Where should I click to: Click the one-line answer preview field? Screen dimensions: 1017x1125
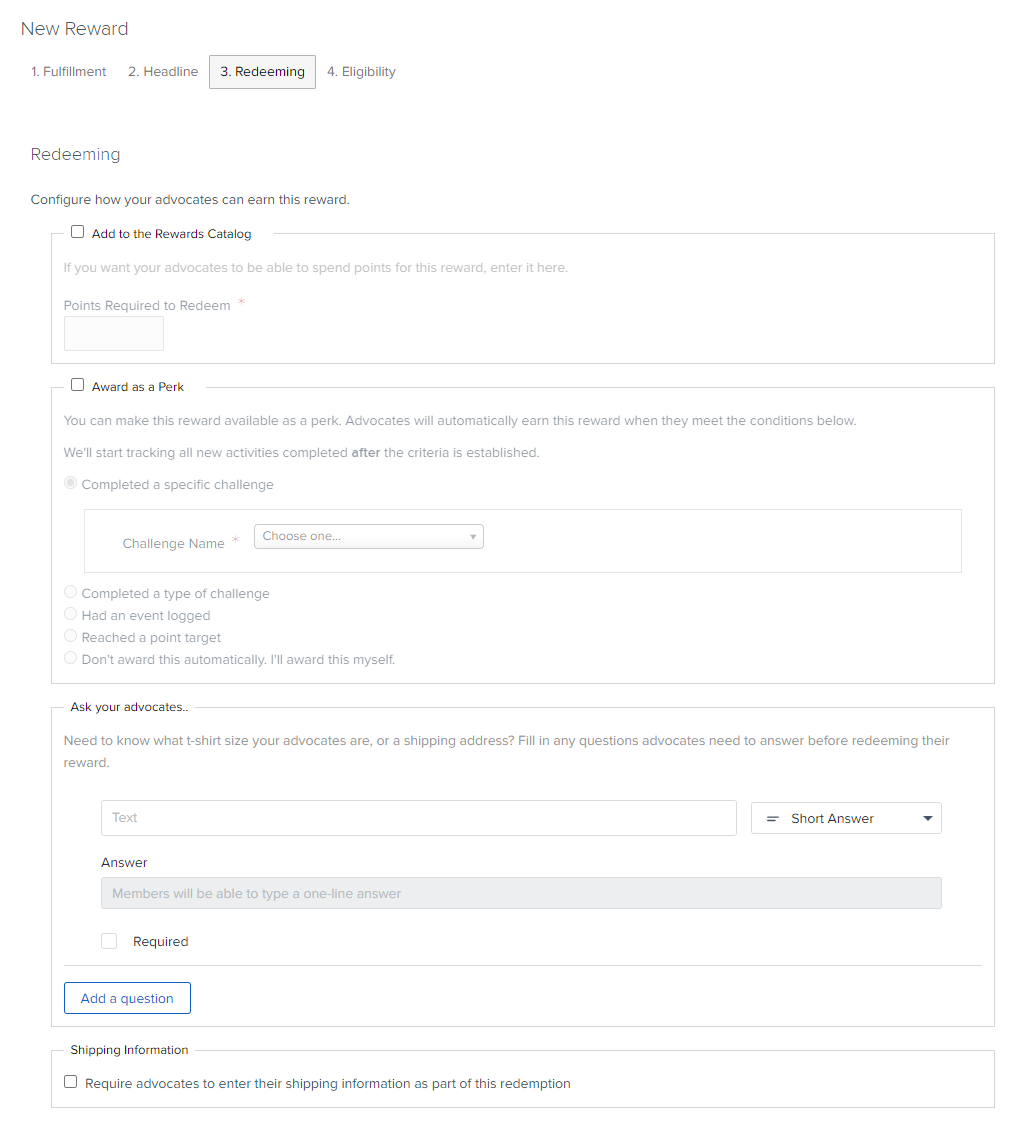click(x=521, y=893)
